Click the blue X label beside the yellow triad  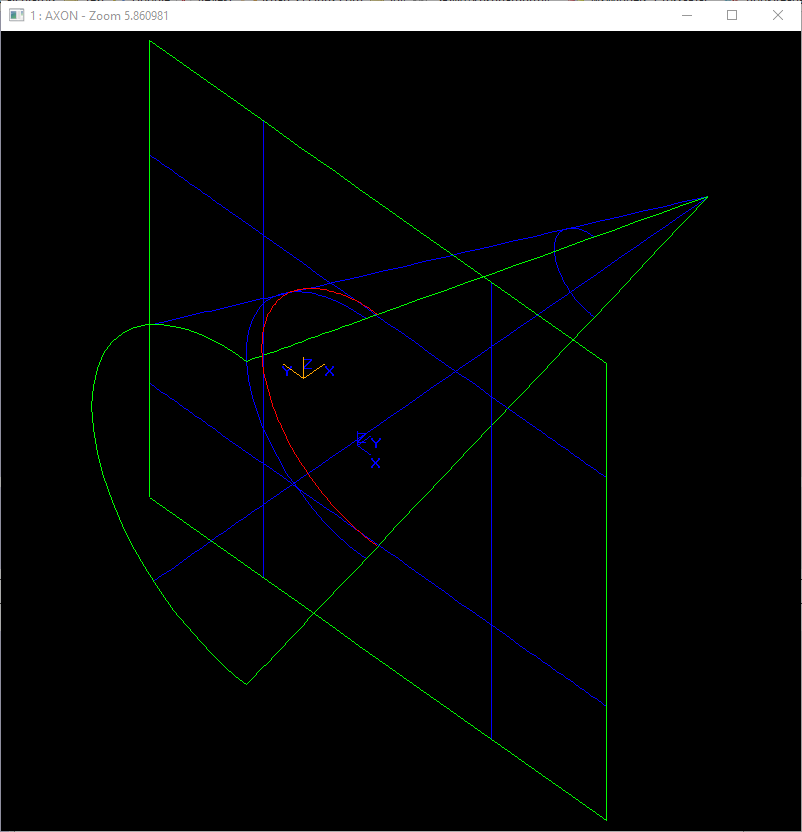(330, 371)
